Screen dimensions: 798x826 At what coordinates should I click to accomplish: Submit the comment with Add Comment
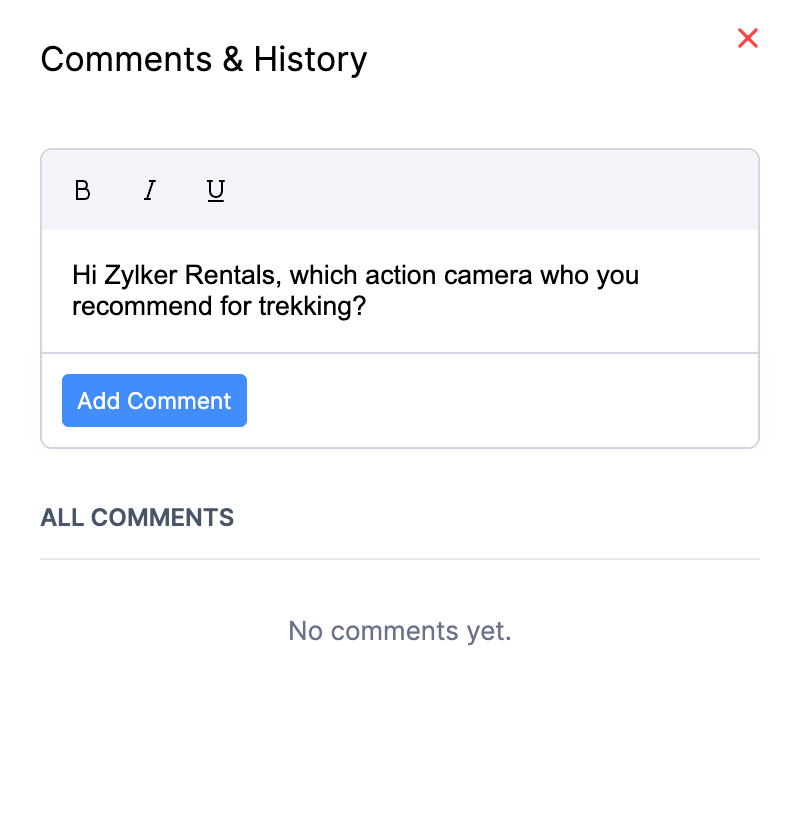click(x=154, y=400)
